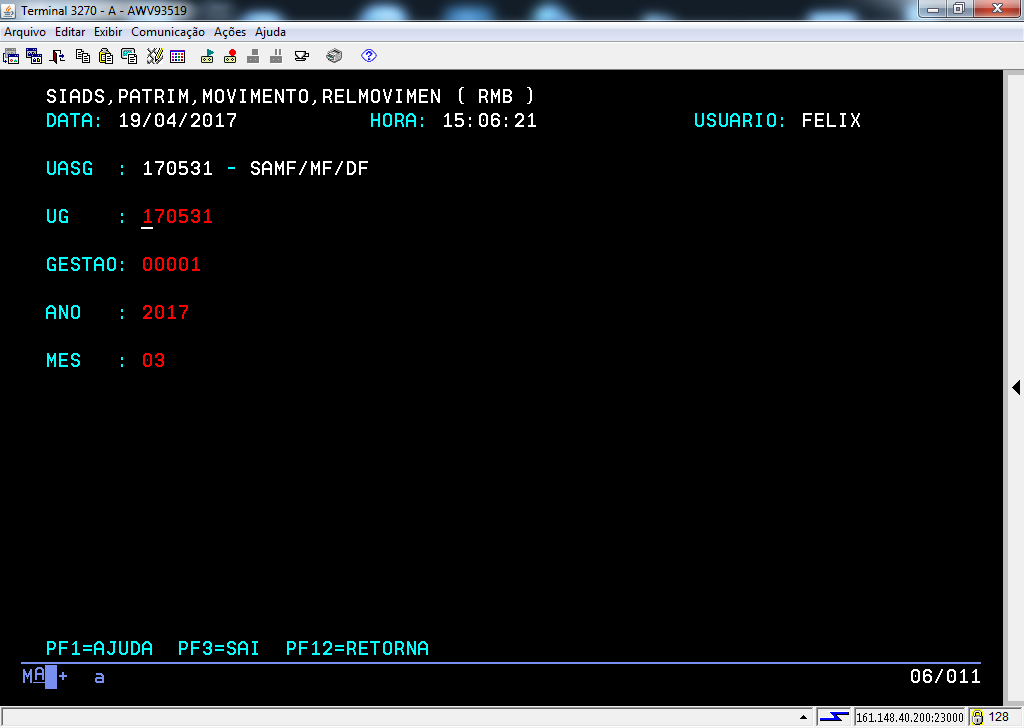Minimize the Terminal 3270 window
This screenshot has width=1024, height=728.
(x=933, y=9)
